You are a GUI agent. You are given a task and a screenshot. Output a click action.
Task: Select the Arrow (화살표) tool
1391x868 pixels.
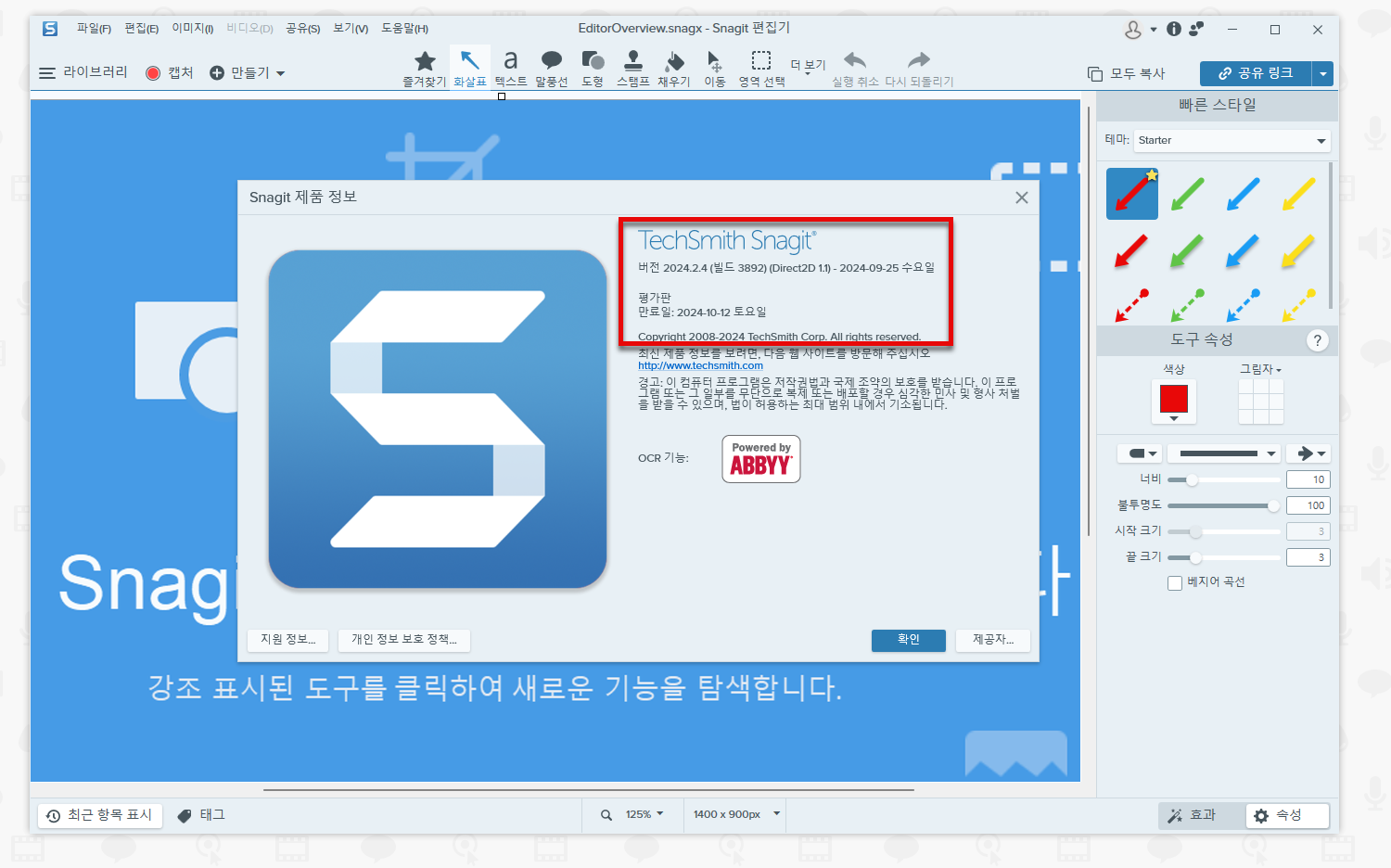470,69
